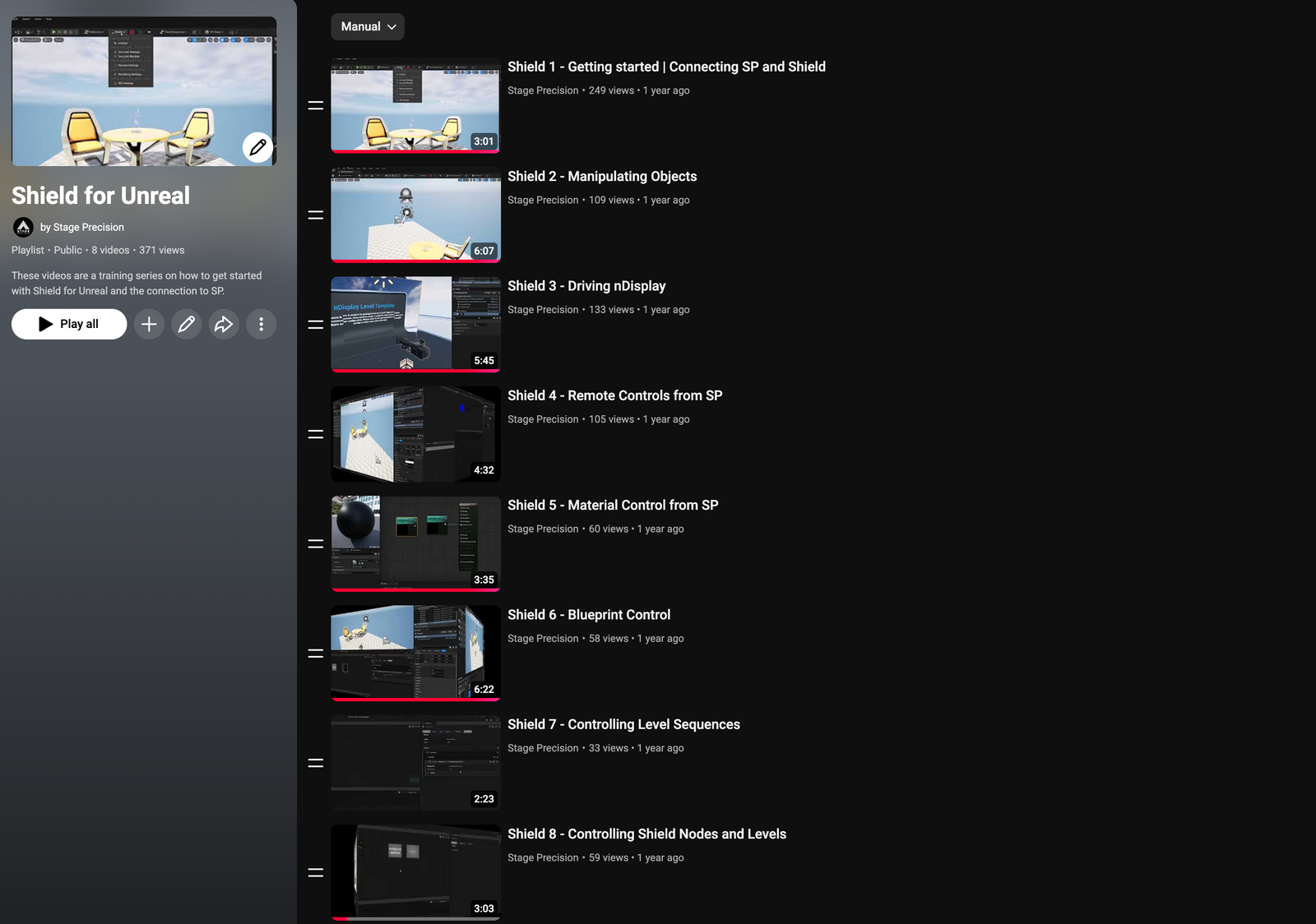Click Stage Precision channel name under Shield 6
The height and width of the screenshot is (924, 1316).
(x=543, y=639)
